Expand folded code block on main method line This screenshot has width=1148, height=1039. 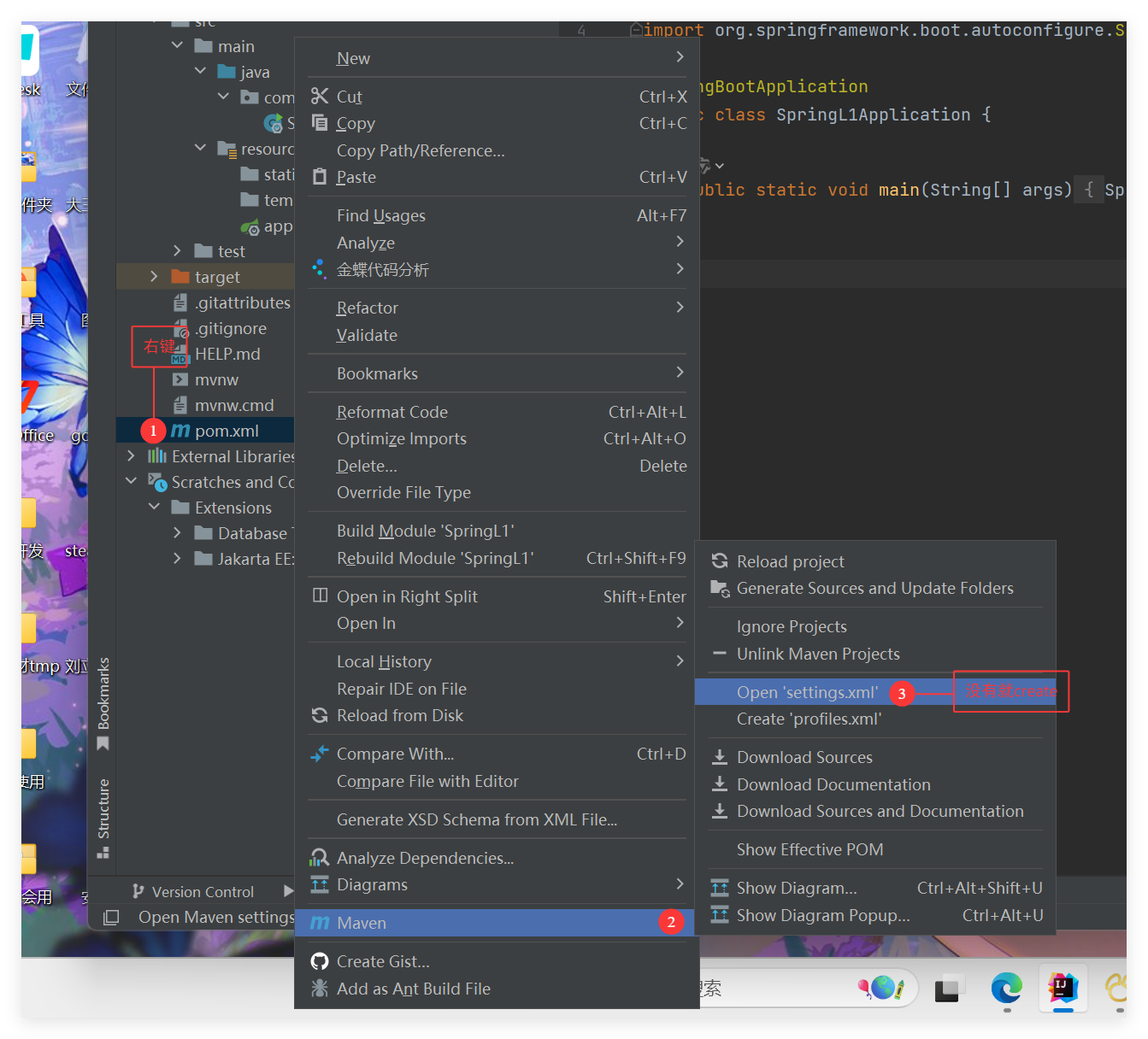pos(1089,189)
